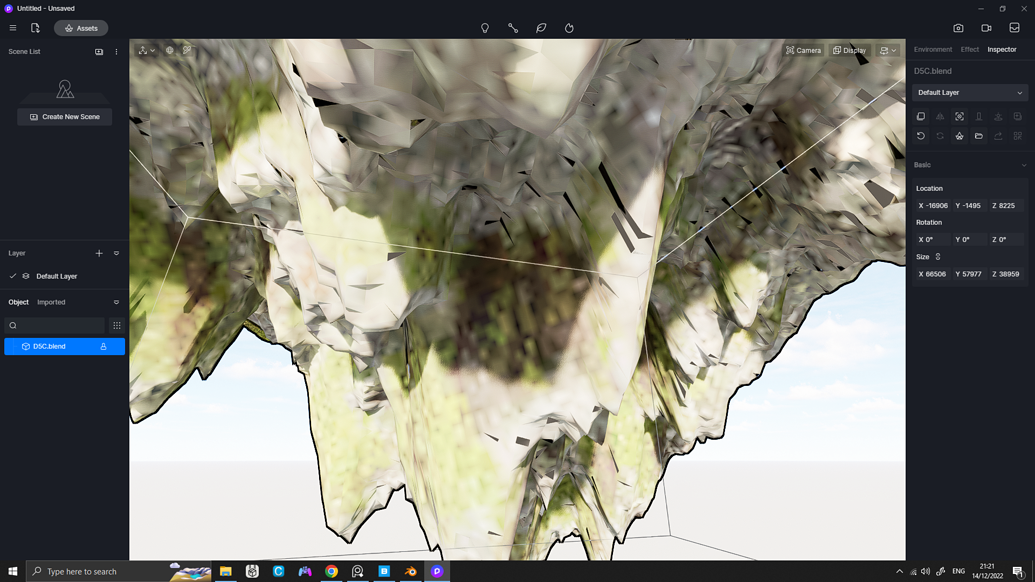Click the focus/frame object icon in the Inspector

[x=958, y=116]
